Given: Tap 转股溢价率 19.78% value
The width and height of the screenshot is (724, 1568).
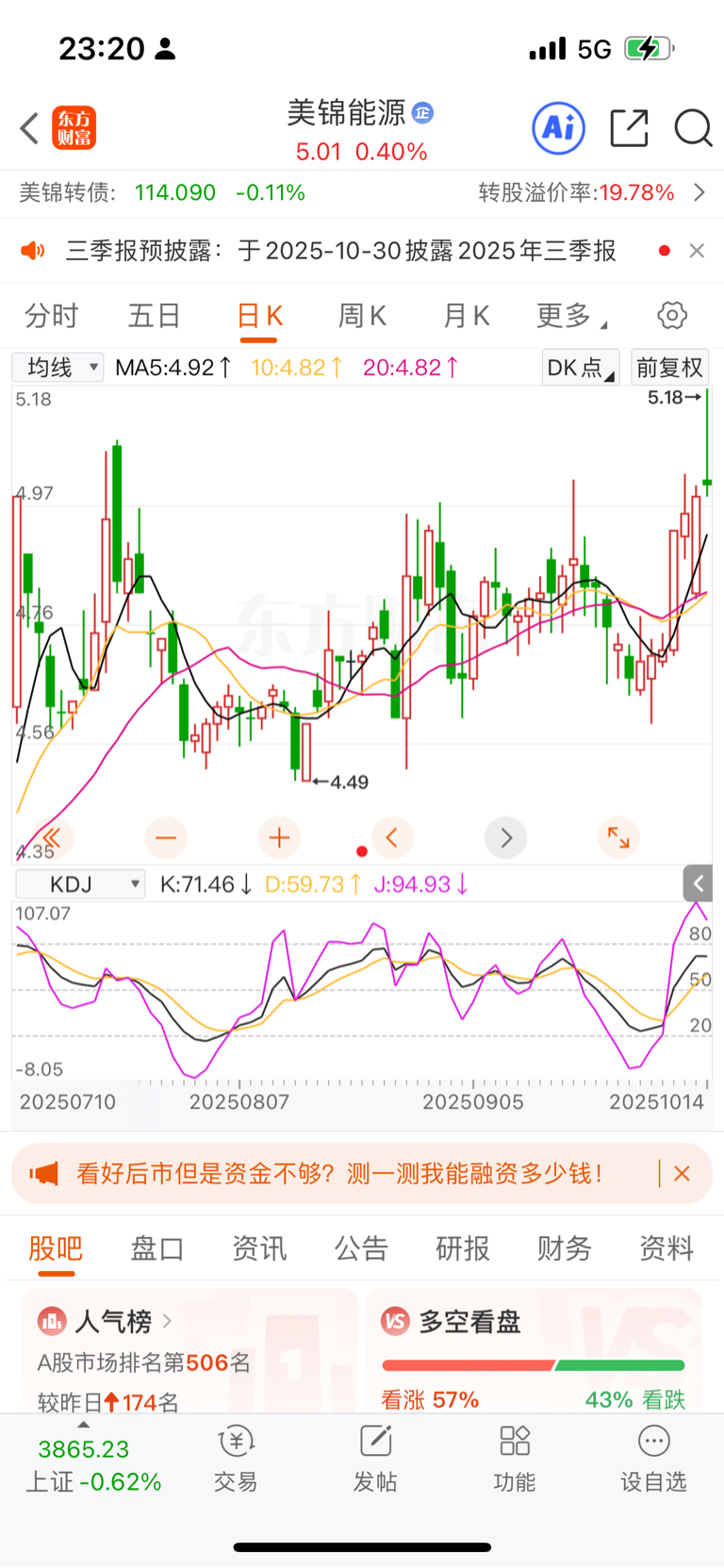Looking at the screenshot, I should (x=637, y=192).
